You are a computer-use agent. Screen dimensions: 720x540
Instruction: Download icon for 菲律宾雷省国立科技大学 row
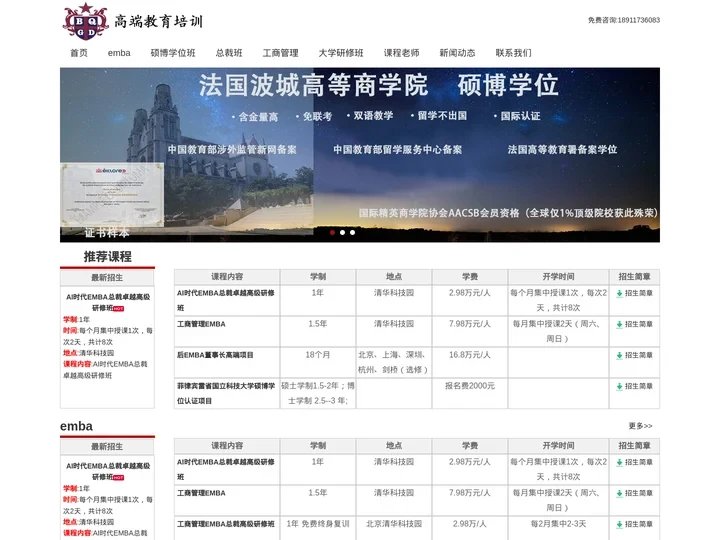619,387
